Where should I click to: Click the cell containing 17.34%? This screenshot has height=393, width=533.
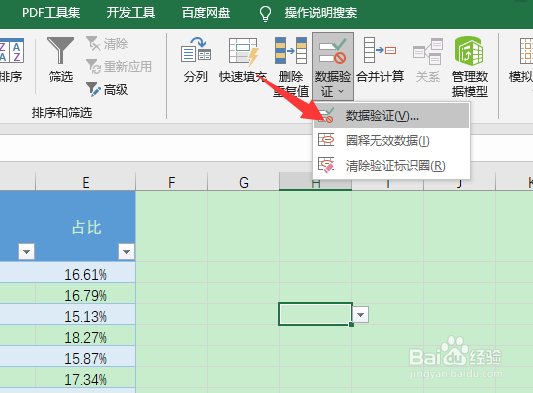[86, 378]
